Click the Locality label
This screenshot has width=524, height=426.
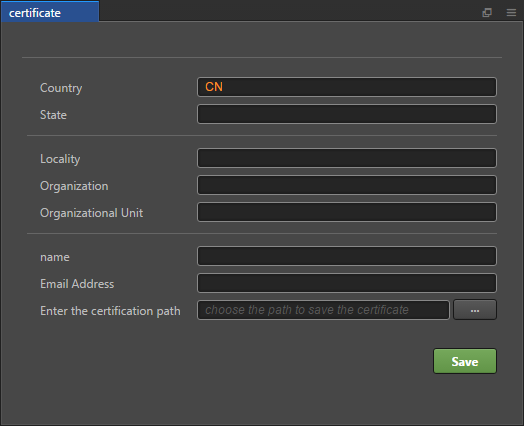tap(60, 159)
